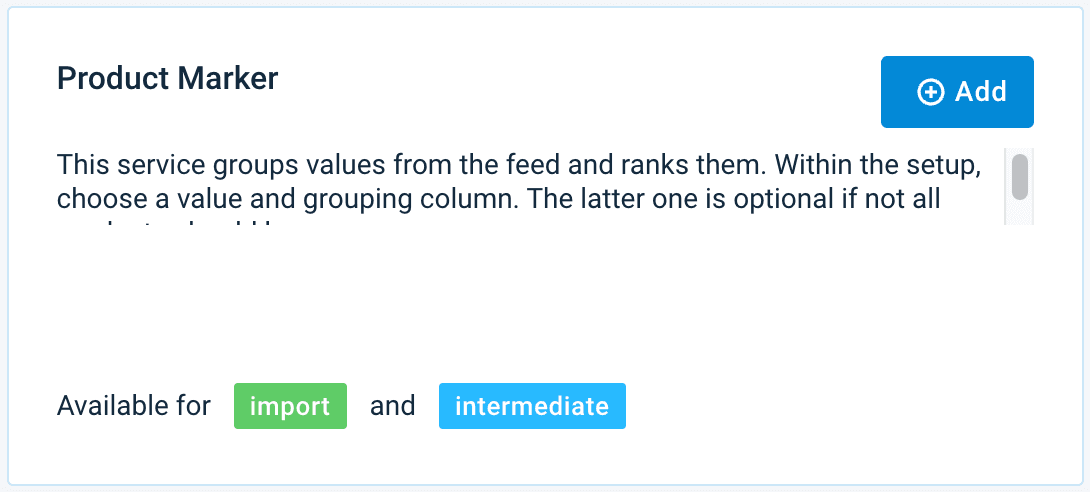Image resolution: width=1090 pixels, height=492 pixels.
Task: Click the plus circle icon on Add
Action: [930, 92]
